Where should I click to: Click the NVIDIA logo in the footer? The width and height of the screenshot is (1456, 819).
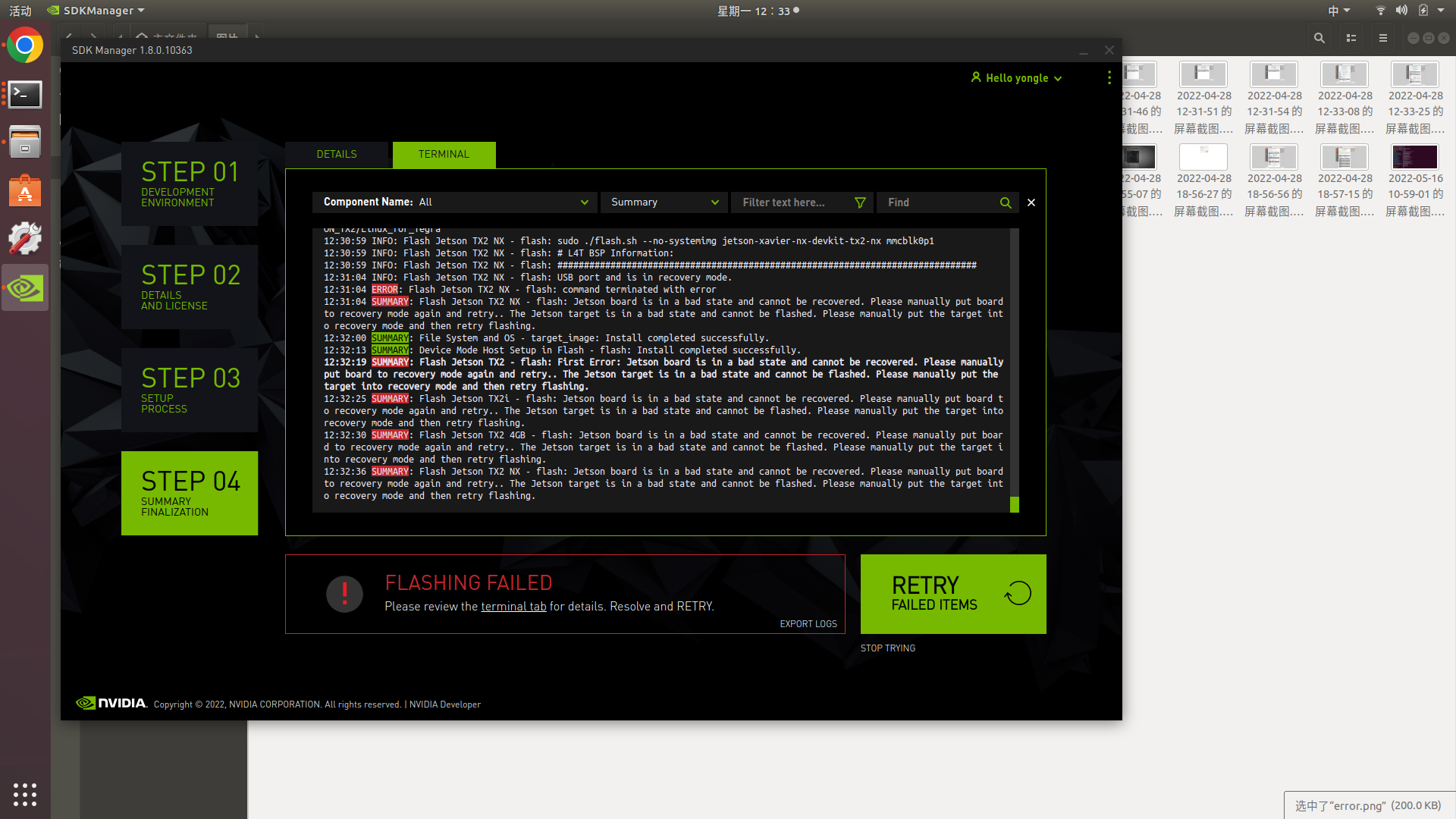(111, 703)
